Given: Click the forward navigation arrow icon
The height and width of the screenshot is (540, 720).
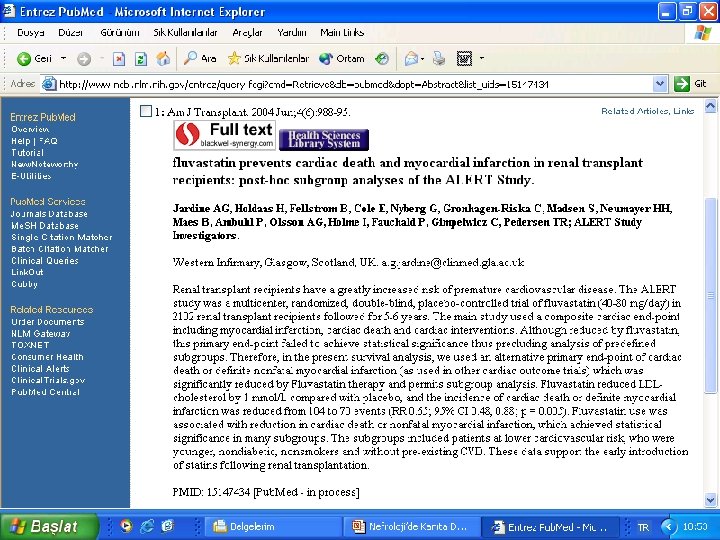Looking at the screenshot, I should point(84,59).
